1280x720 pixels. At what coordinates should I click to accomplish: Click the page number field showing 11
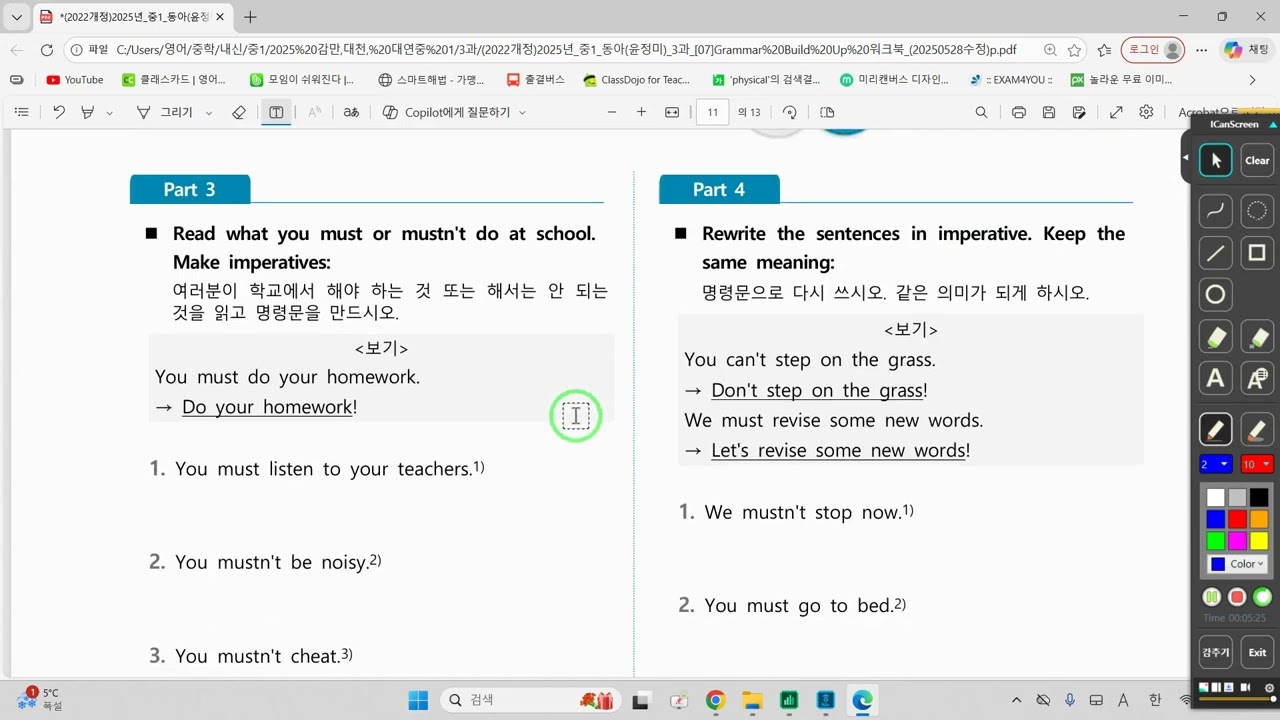click(x=712, y=112)
